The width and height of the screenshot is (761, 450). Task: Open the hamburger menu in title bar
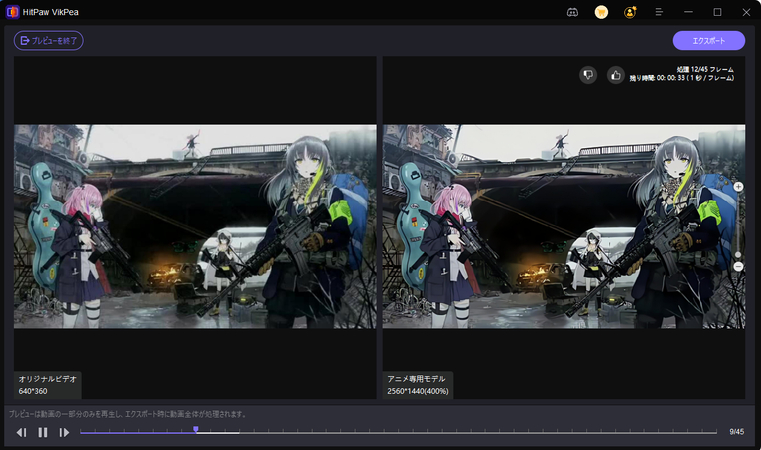(x=659, y=12)
